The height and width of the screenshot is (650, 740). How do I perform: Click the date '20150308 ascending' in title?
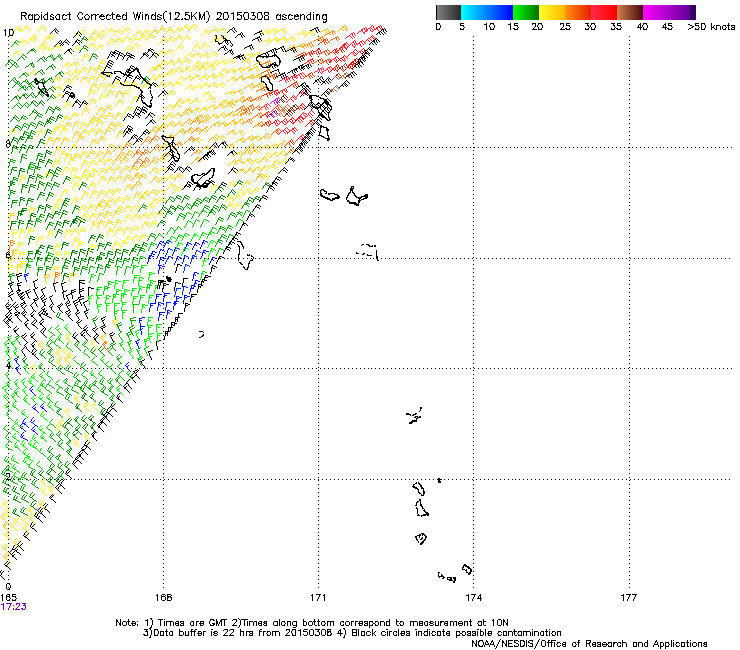pos(272,17)
